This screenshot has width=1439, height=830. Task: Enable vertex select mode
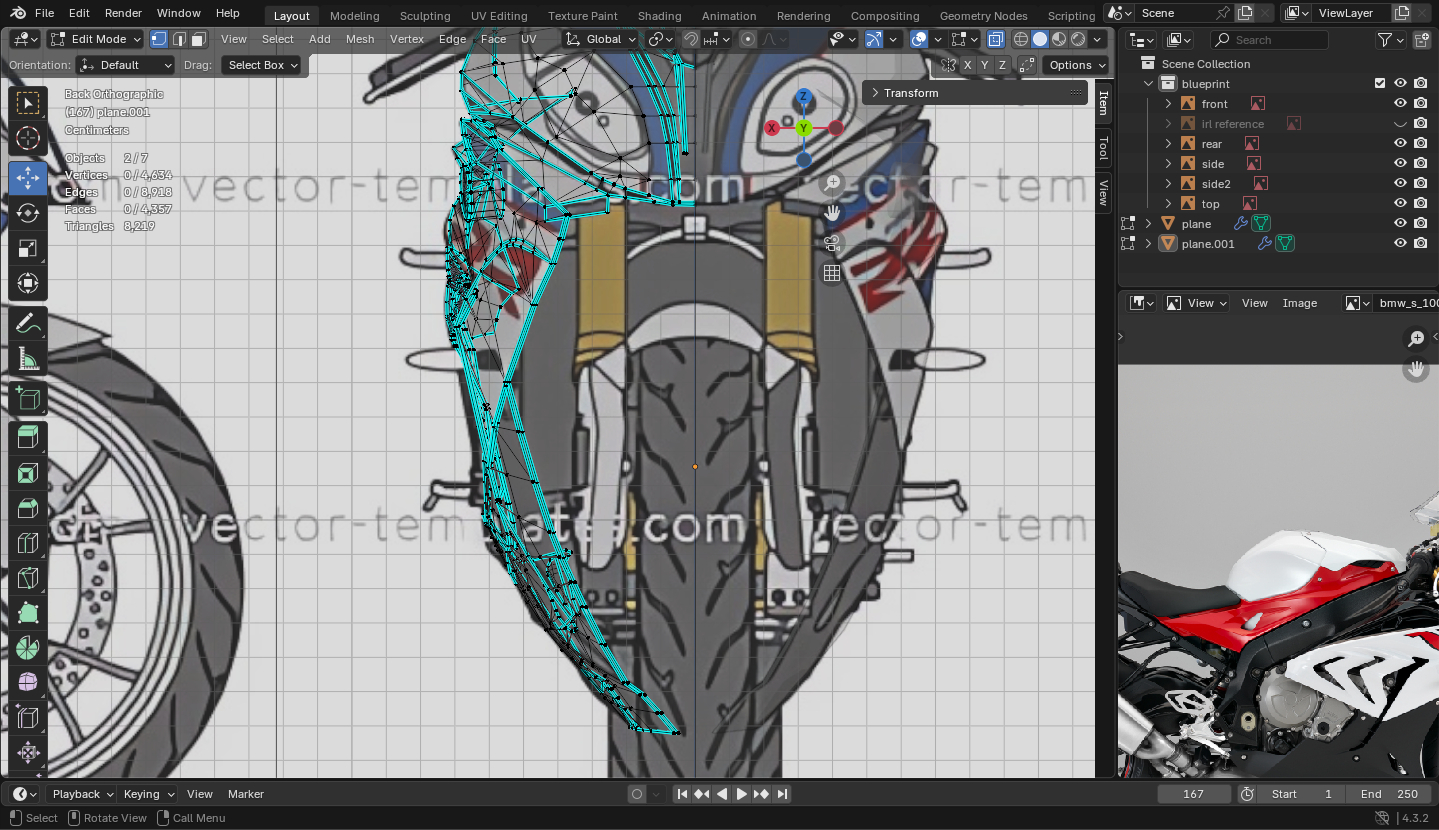click(159, 39)
